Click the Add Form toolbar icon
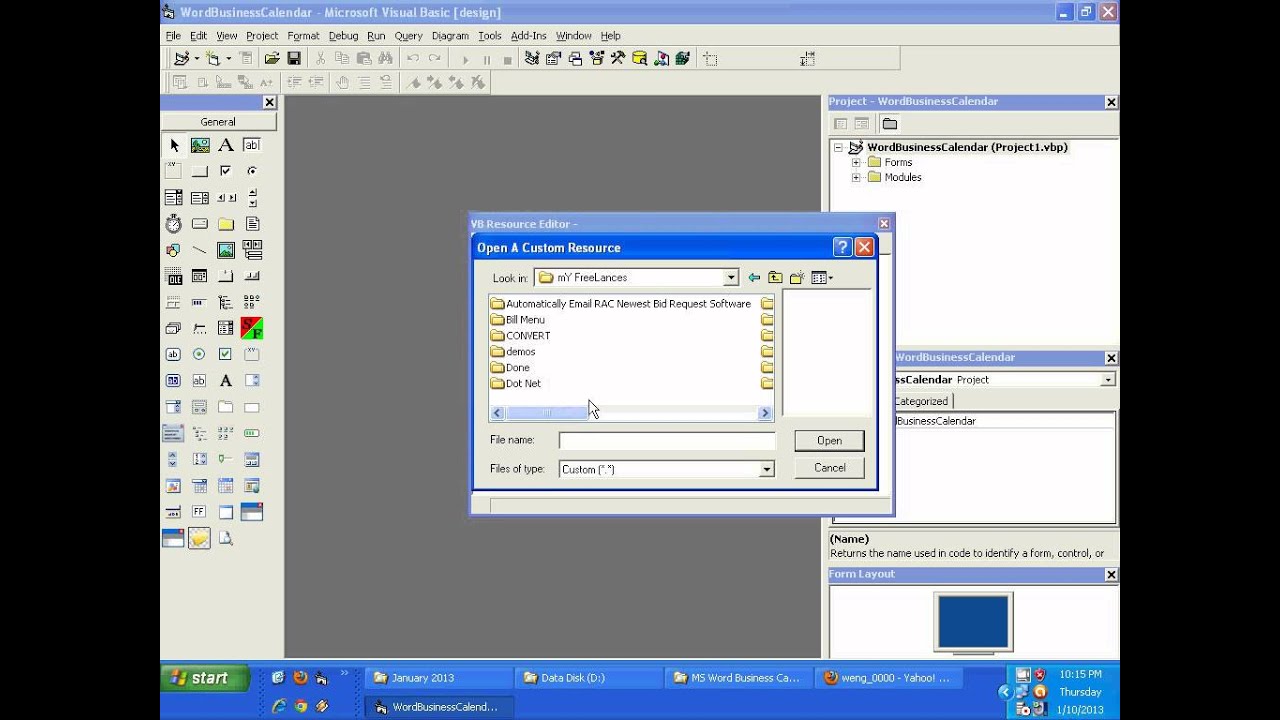Image resolution: width=1280 pixels, height=720 pixels. click(212, 59)
